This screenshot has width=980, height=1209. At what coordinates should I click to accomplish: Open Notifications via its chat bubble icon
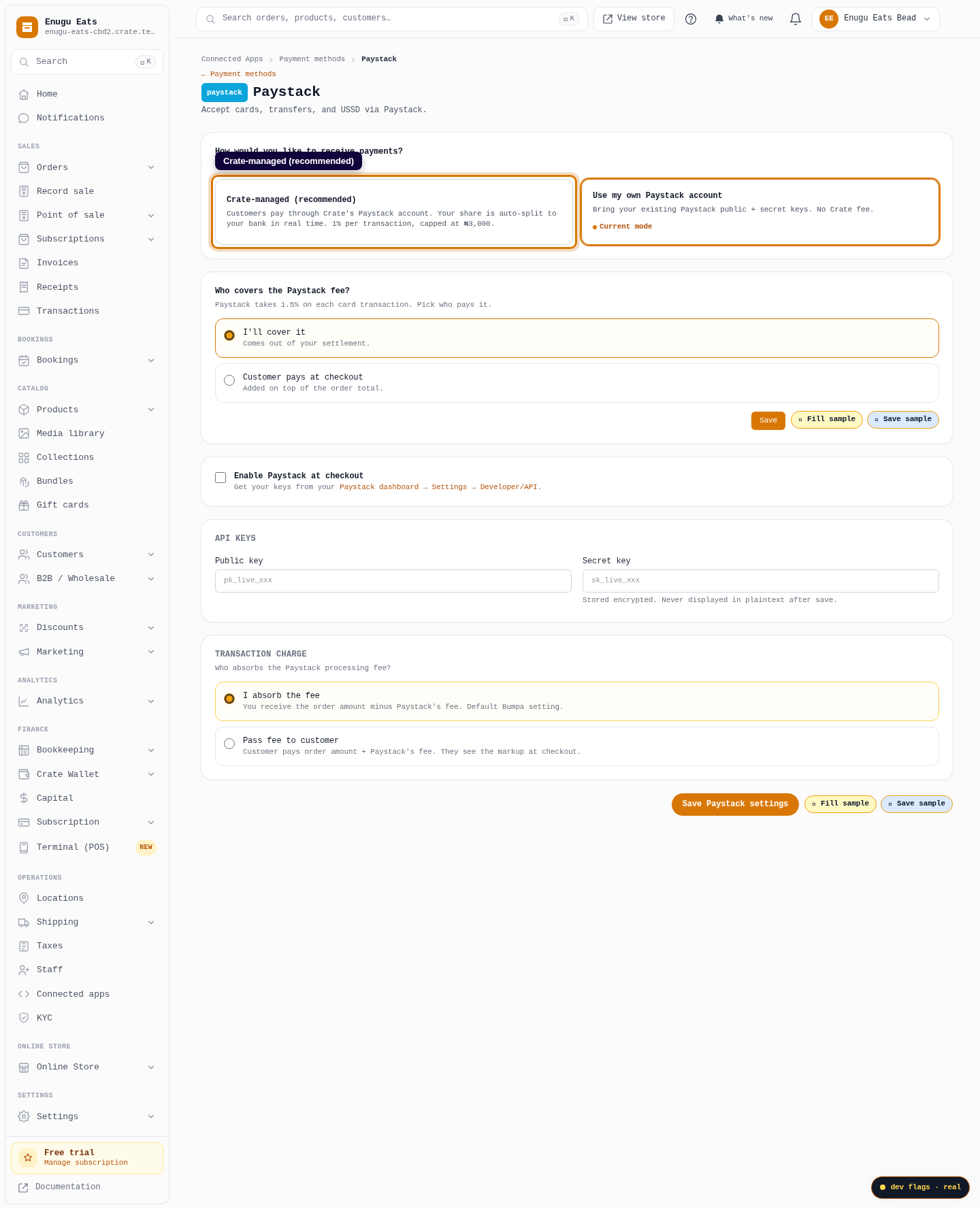24,118
